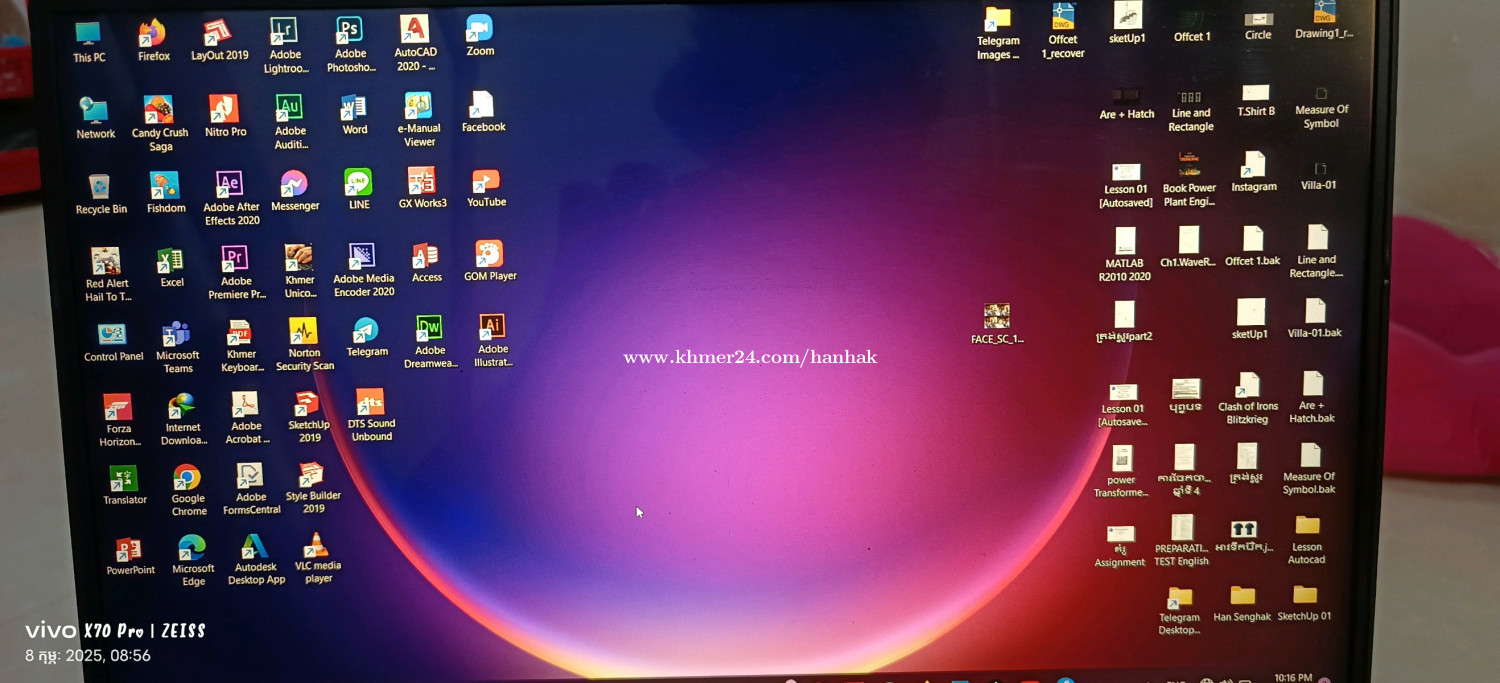1500x683 pixels.
Task: Launch Adobe Acrobat shortcut
Action: 245,417
